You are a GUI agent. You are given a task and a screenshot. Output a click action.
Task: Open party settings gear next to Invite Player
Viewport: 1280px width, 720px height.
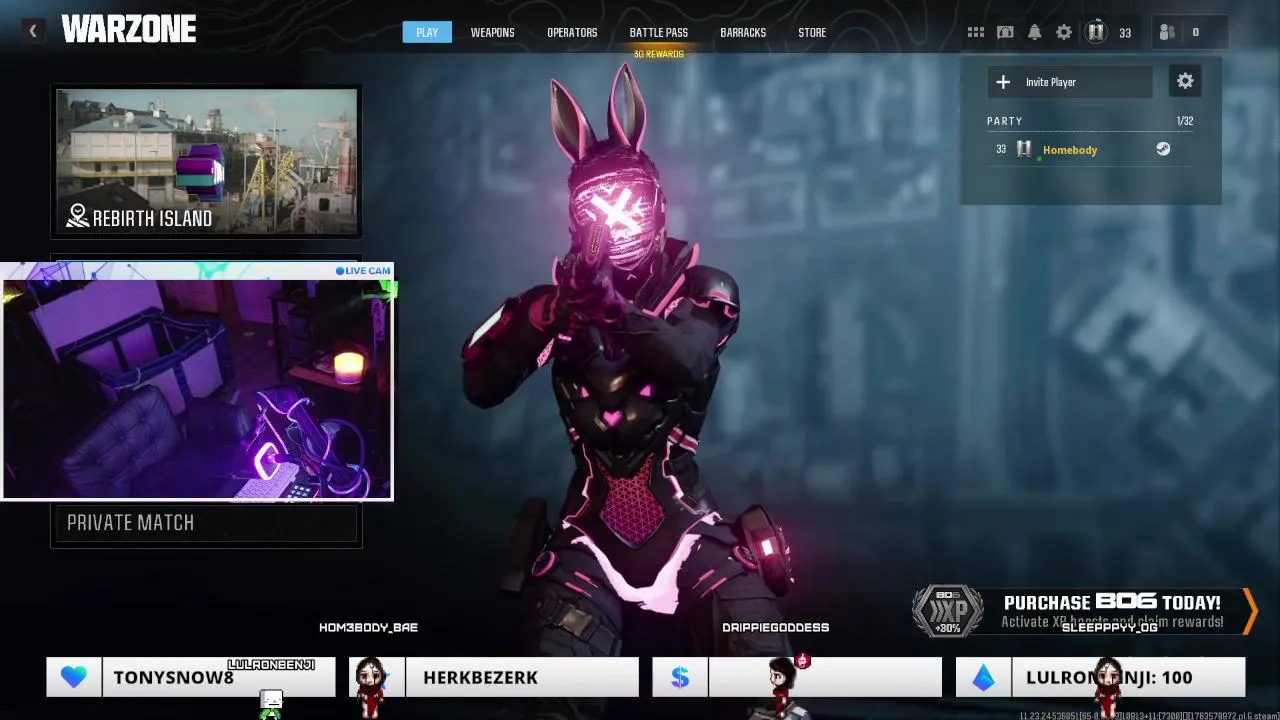click(x=1185, y=82)
